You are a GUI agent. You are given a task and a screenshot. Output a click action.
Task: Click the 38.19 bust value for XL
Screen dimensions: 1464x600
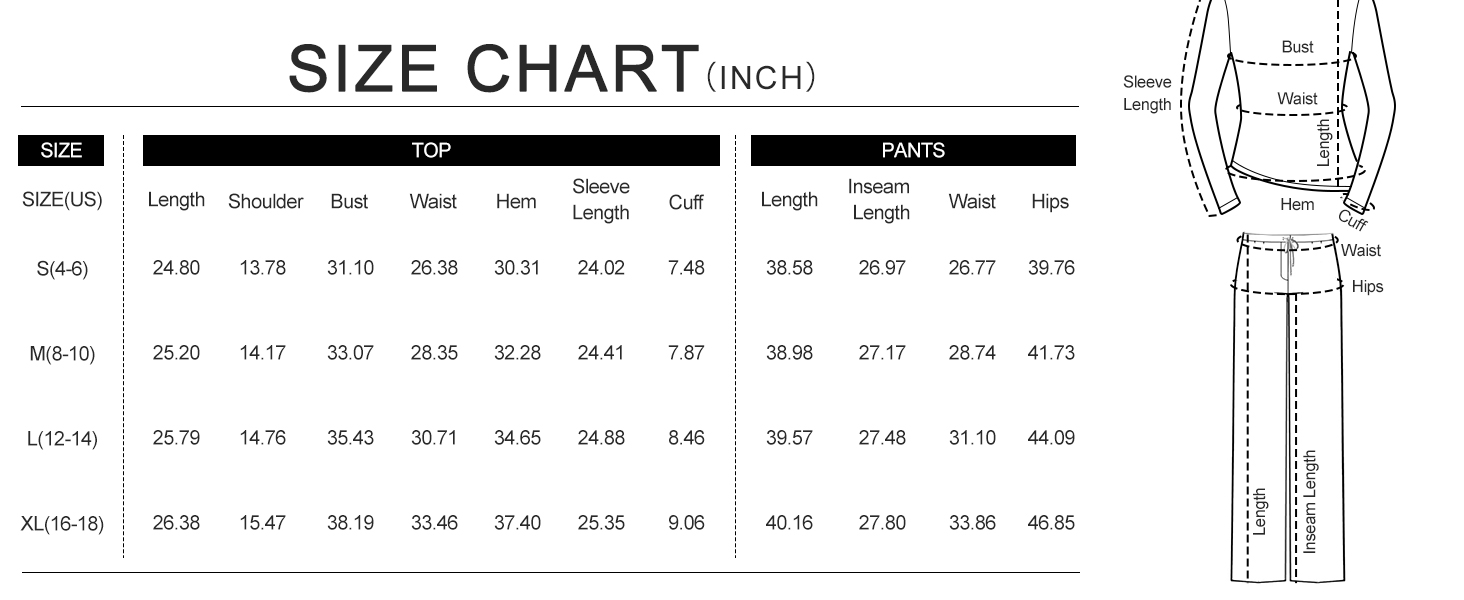click(x=350, y=523)
